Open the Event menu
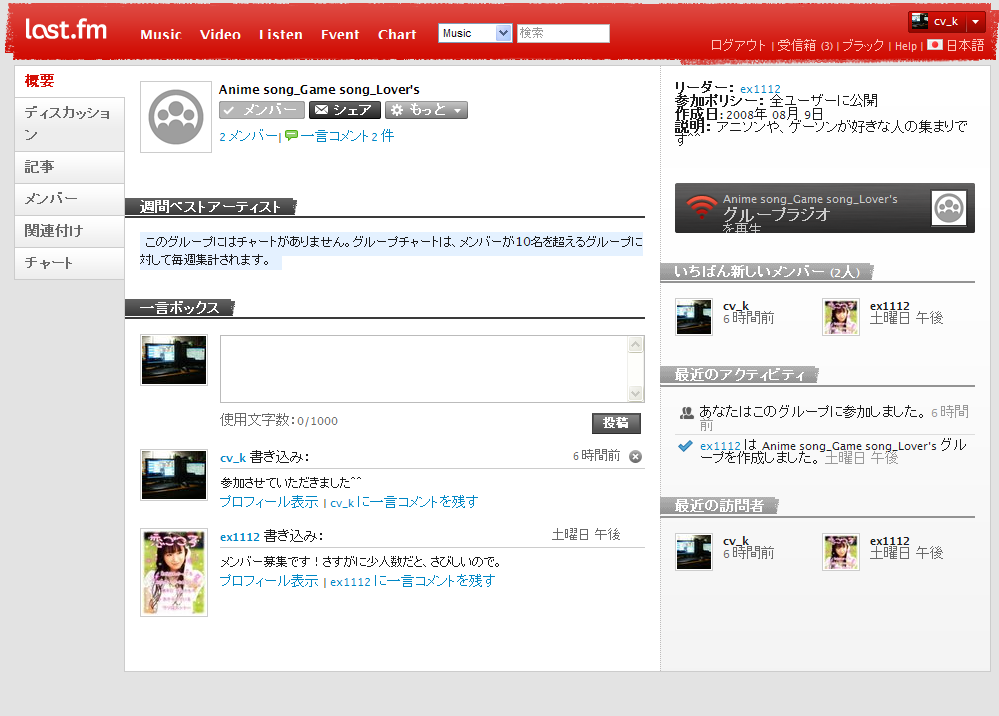 click(x=340, y=34)
